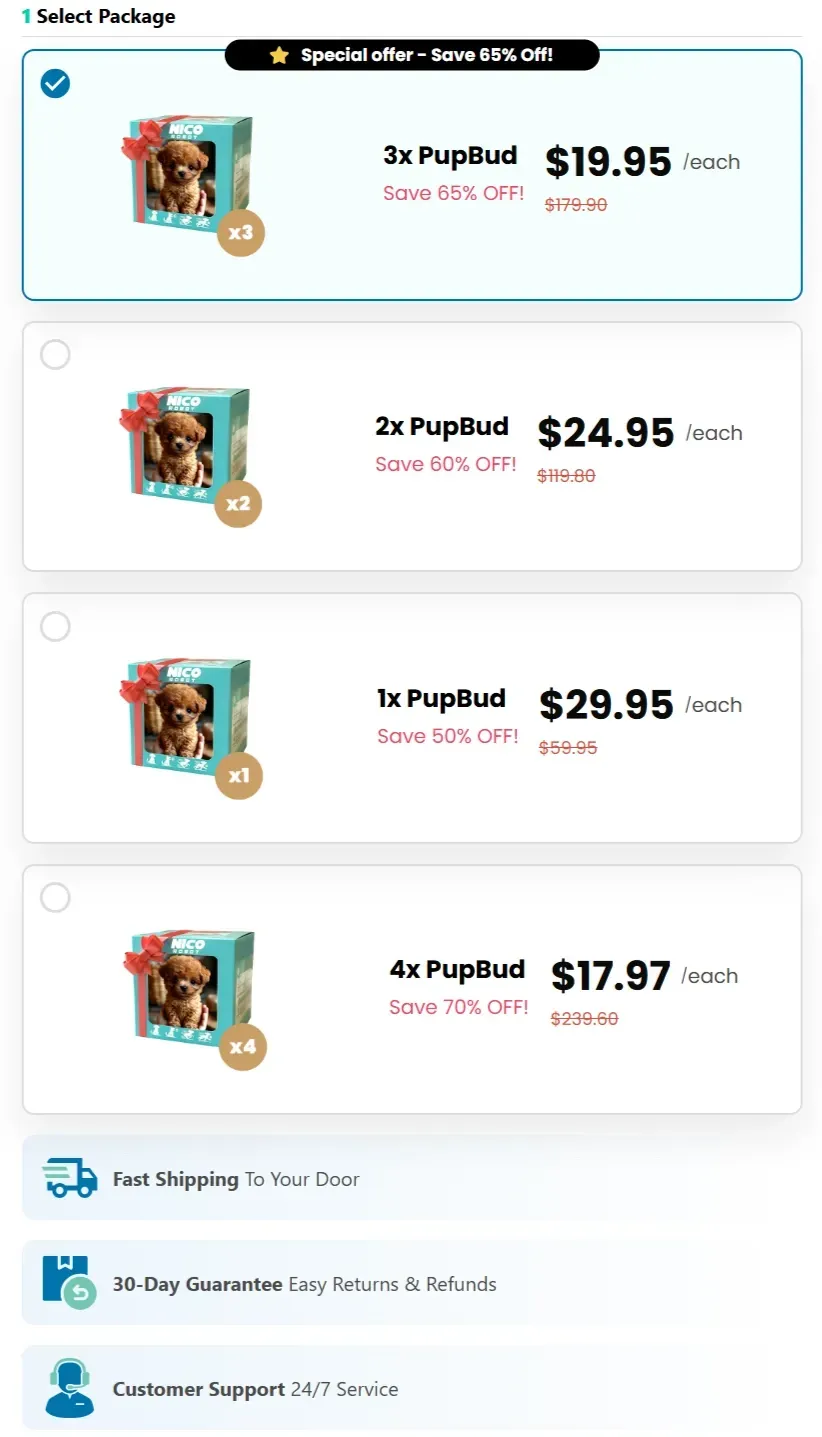822x1437 pixels.
Task: Click the crossed-out $179.90 price
Action: pyautogui.click(x=574, y=202)
